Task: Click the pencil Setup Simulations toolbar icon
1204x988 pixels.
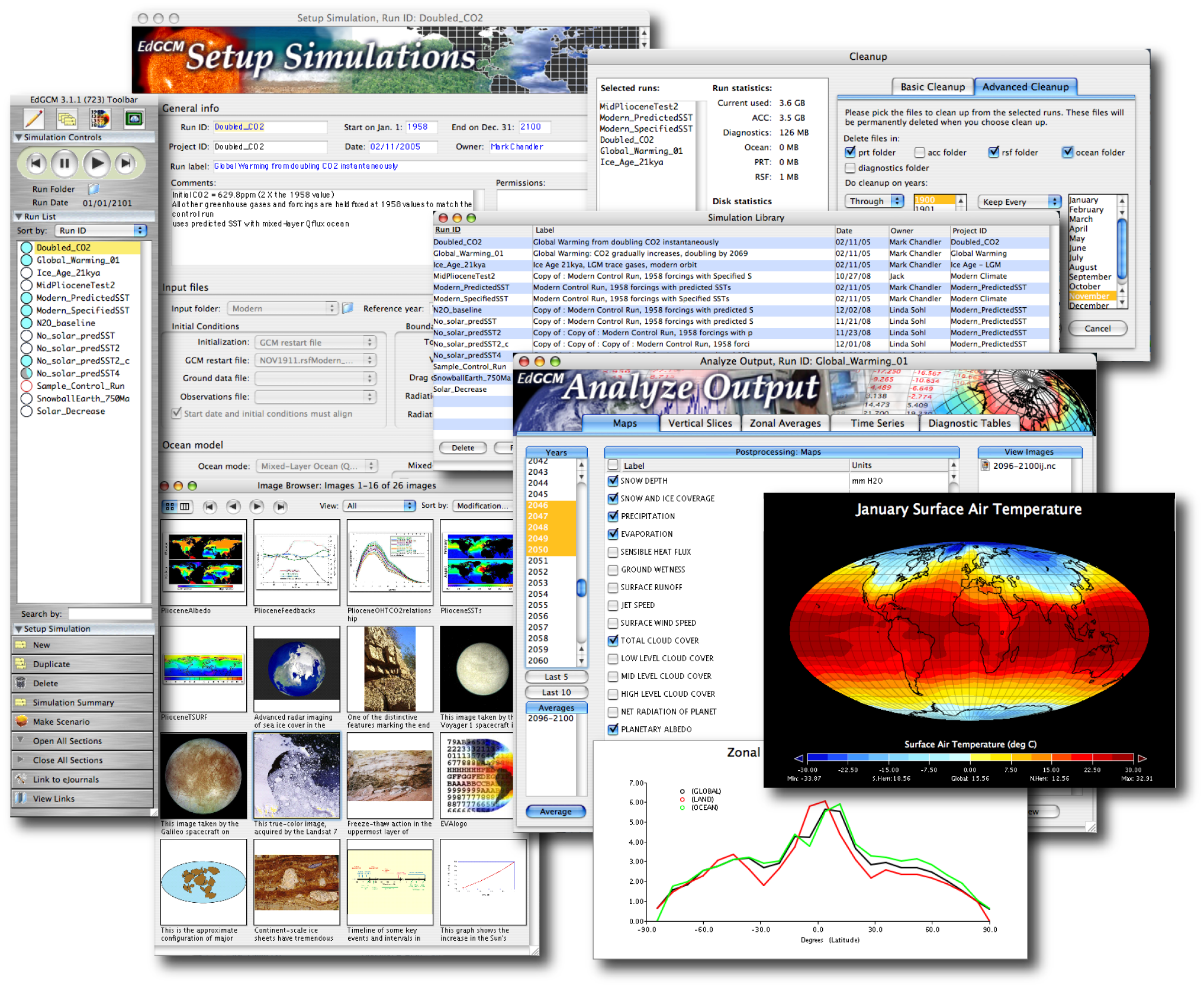Action: [x=34, y=119]
